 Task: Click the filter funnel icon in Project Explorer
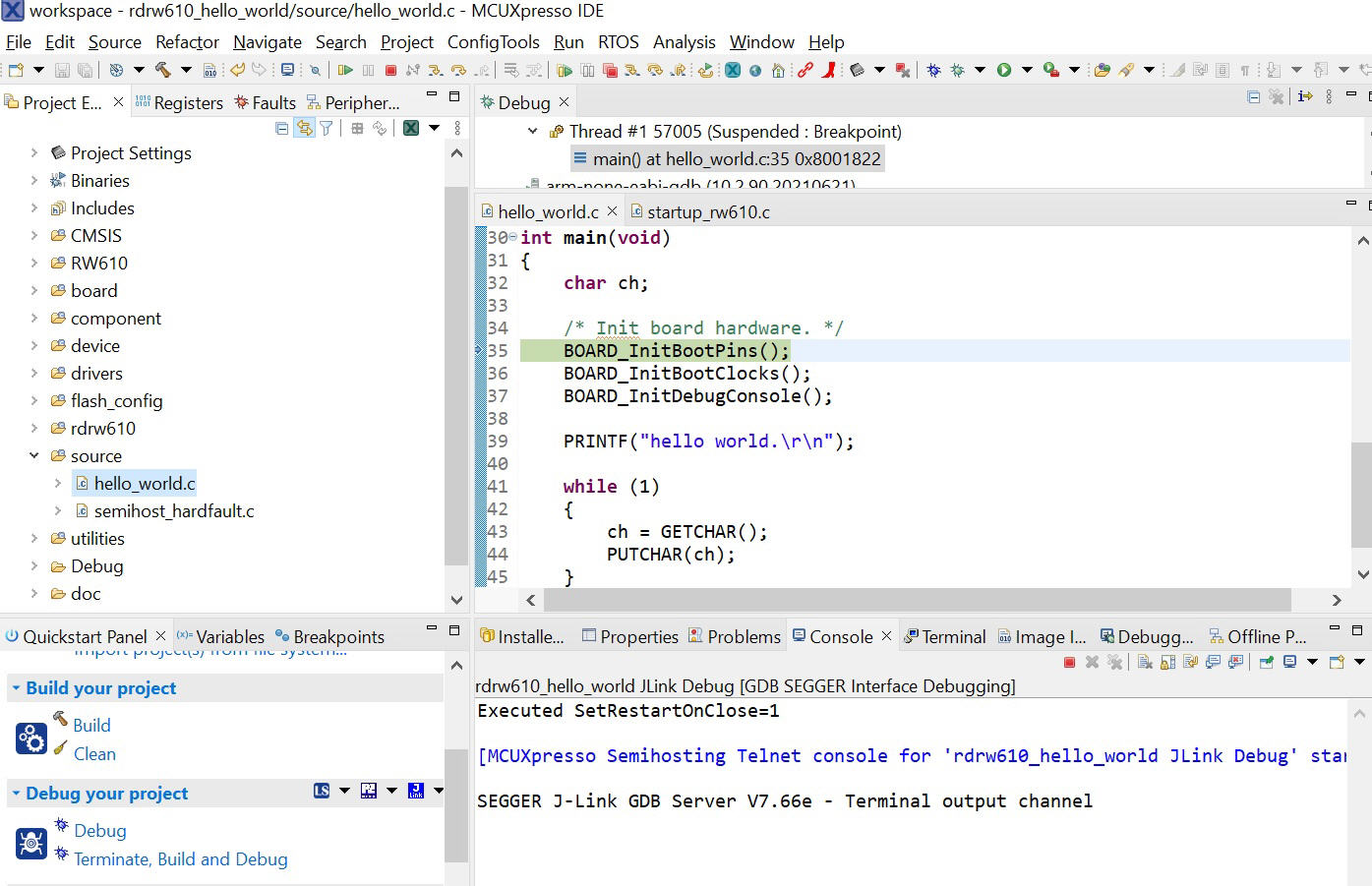[x=327, y=128]
